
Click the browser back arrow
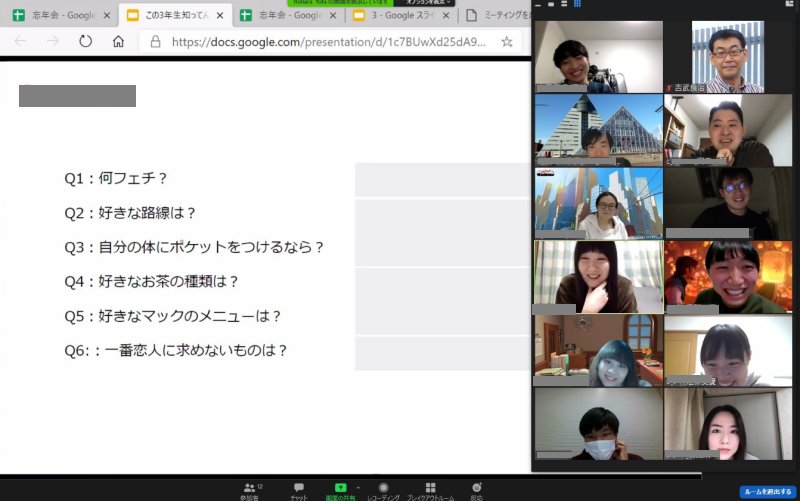(20, 41)
